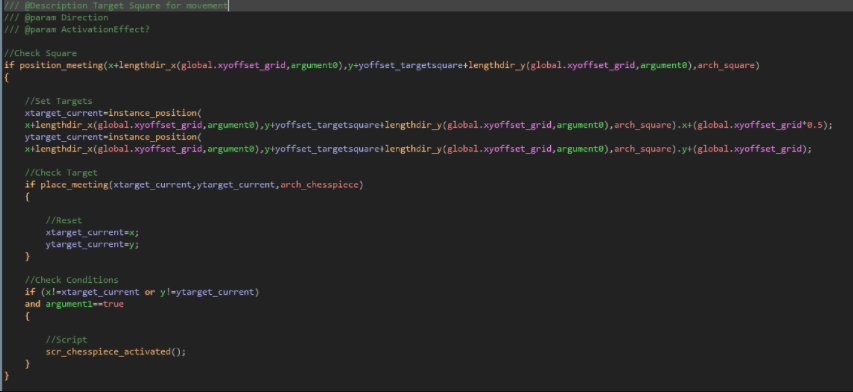
Task: Click the '//Set Targets' comment
Action: point(58,101)
